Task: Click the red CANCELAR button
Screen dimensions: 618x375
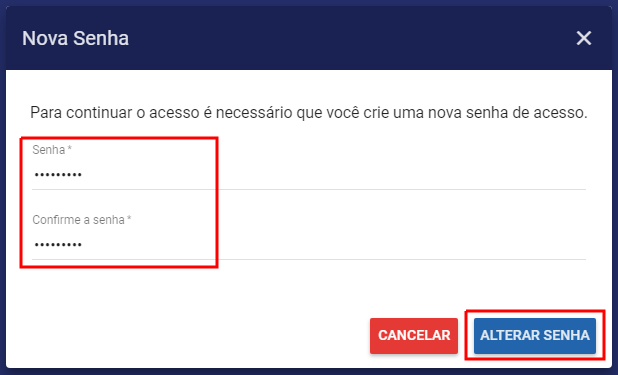Action: click(x=413, y=336)
